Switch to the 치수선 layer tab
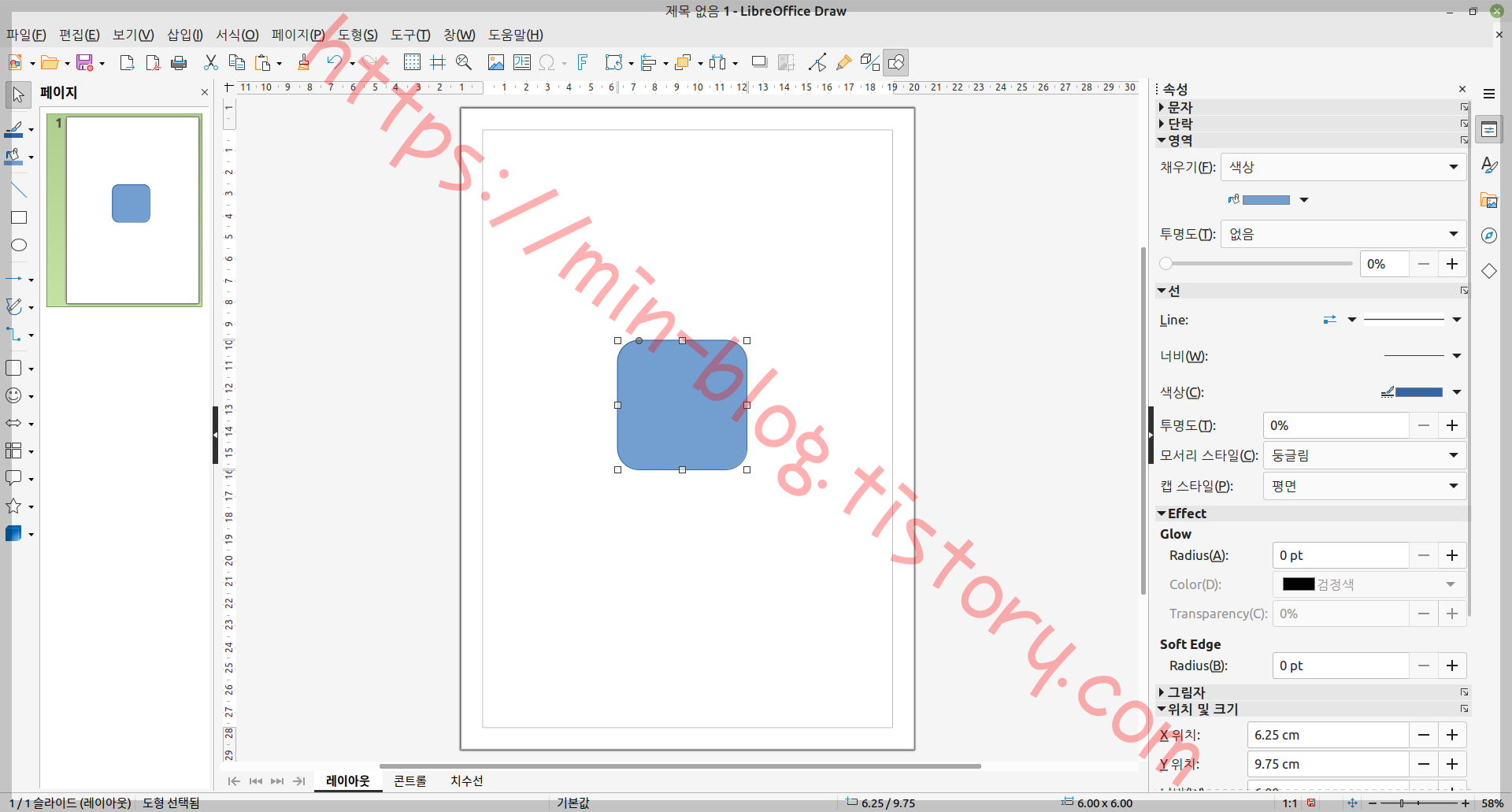The width and height of the screenshot is (1512, 812). (467, 780)
